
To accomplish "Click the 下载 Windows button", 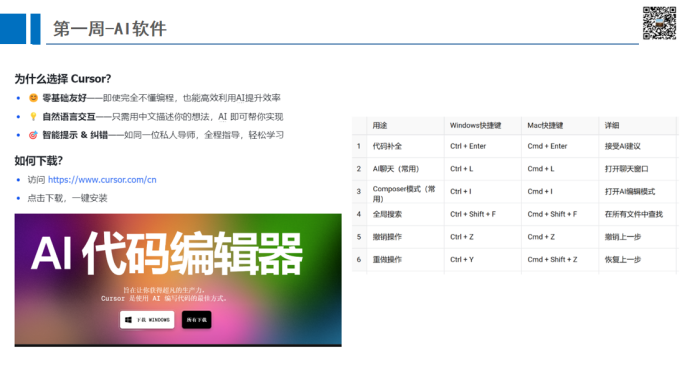I will pos(147,320).
